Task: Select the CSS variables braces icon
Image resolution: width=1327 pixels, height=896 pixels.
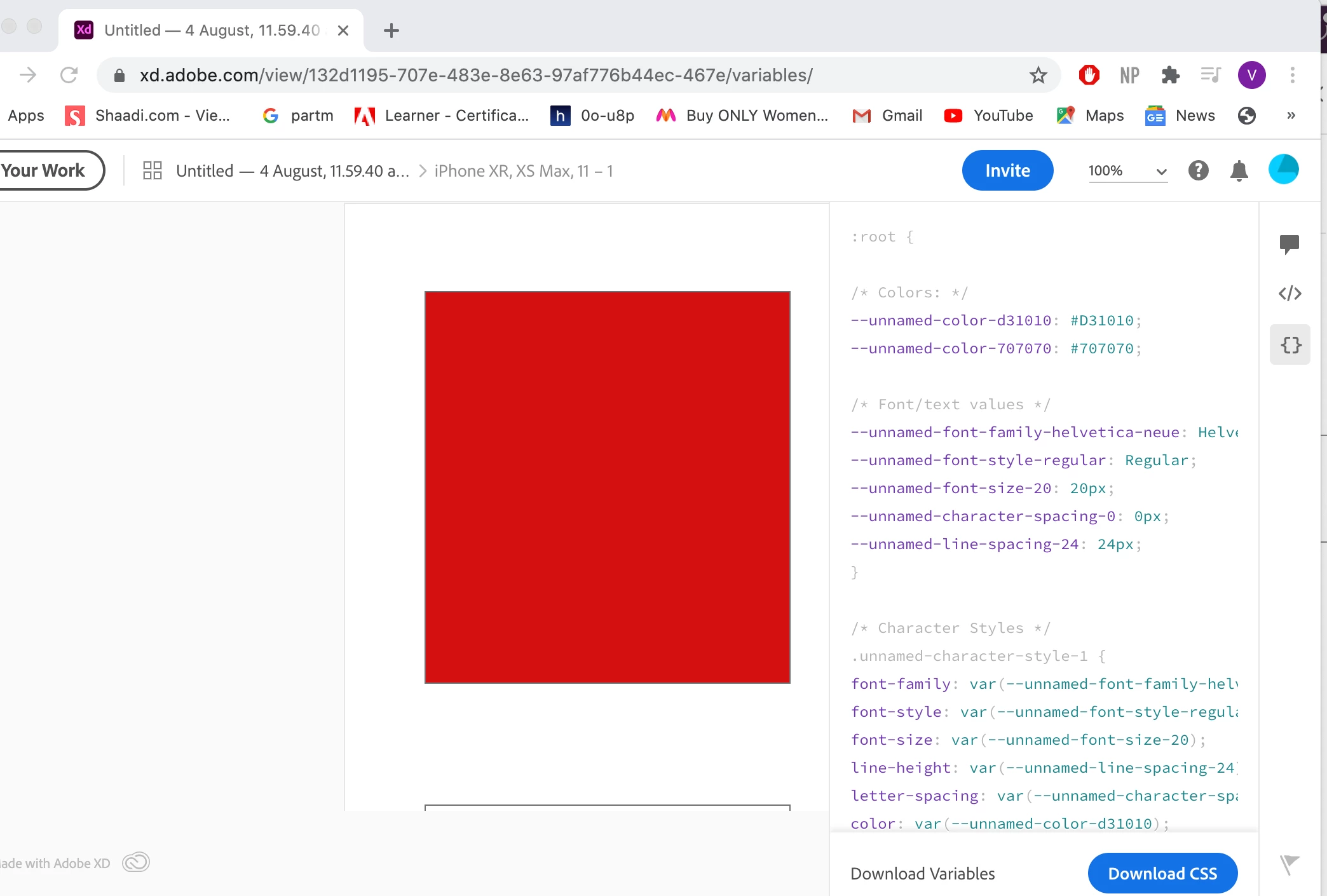Action: pyautogui.click(x=1290, y=345)
